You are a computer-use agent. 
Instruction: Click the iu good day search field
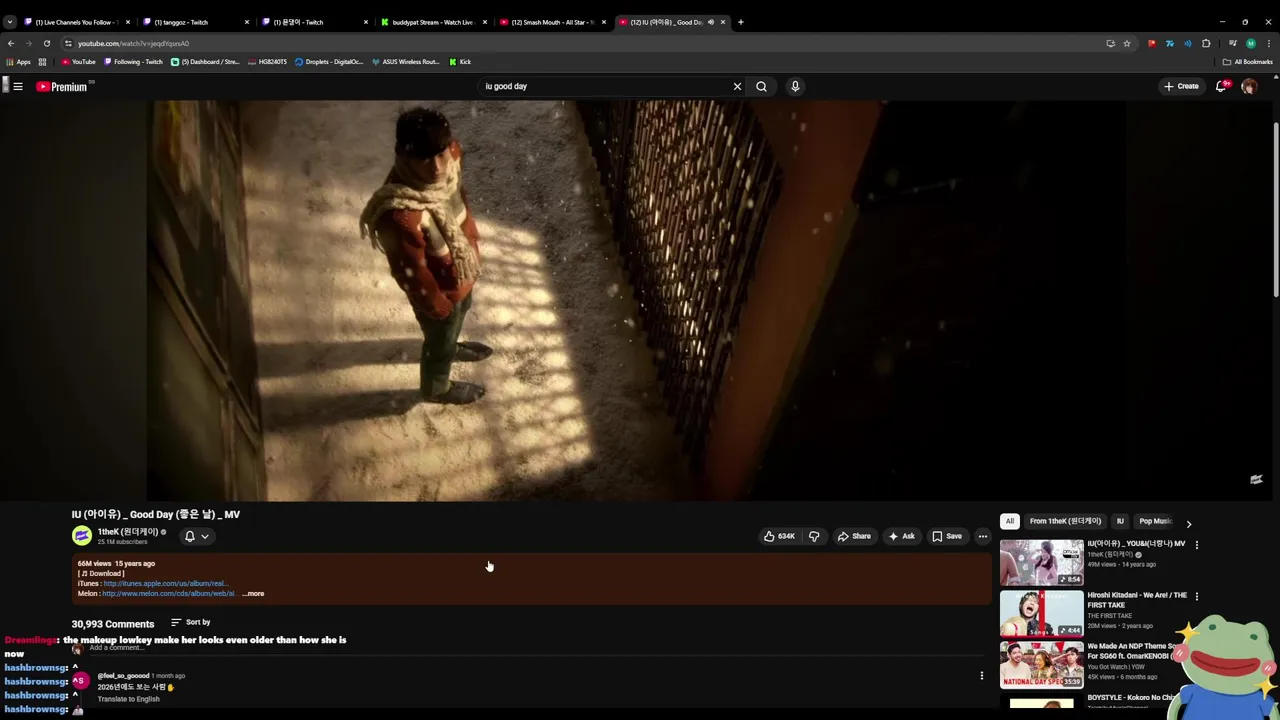pos(605,86)
